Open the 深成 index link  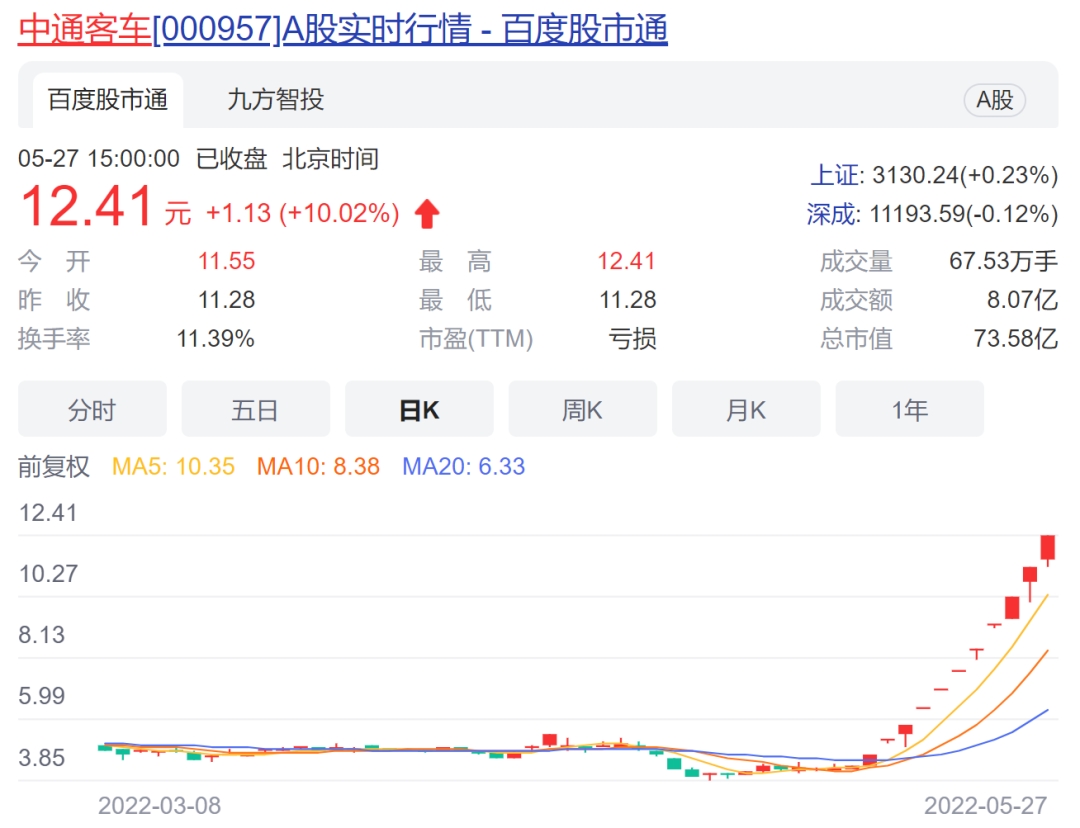pos(834,214)
